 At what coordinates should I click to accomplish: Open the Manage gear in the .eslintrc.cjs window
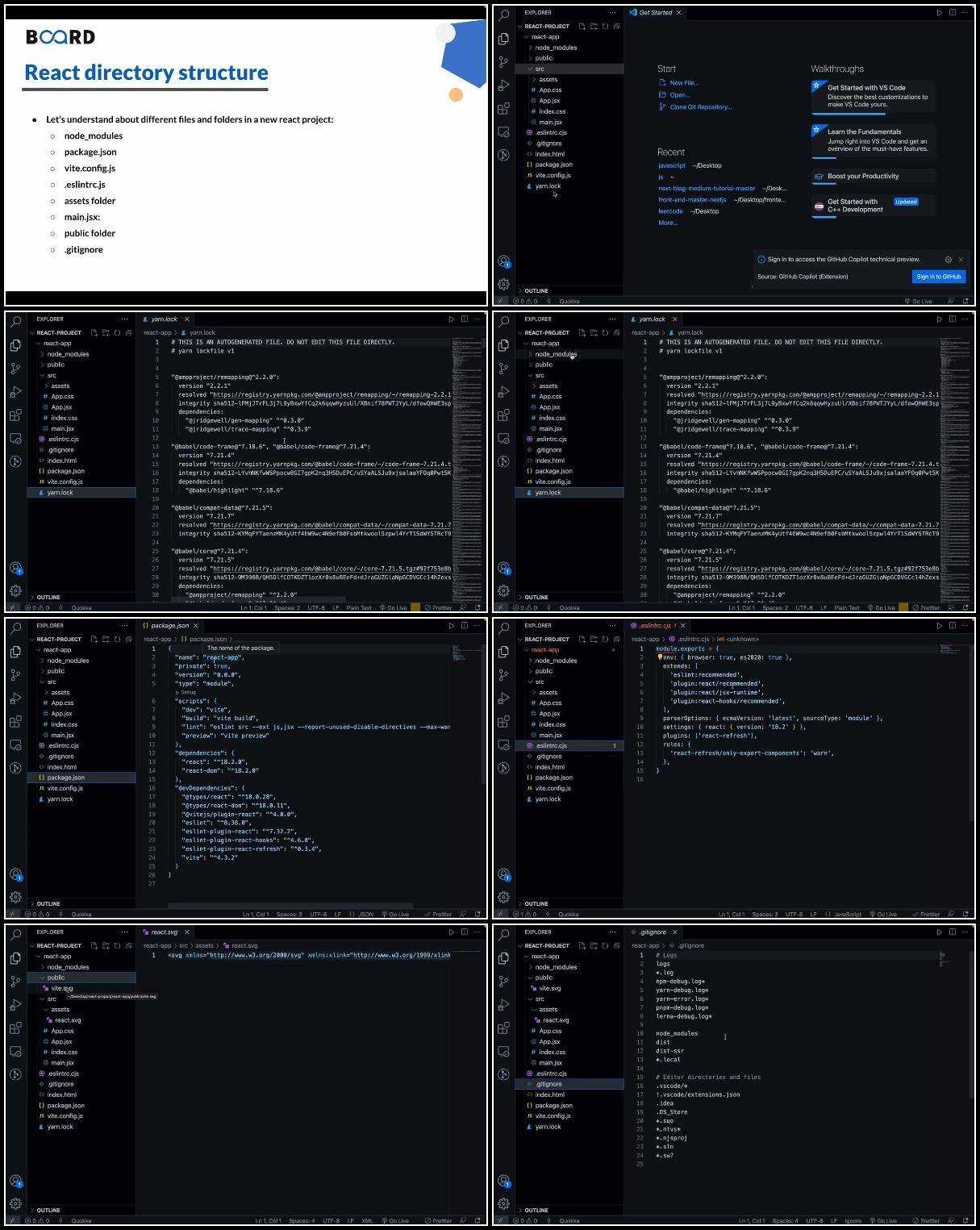[503, 897]
